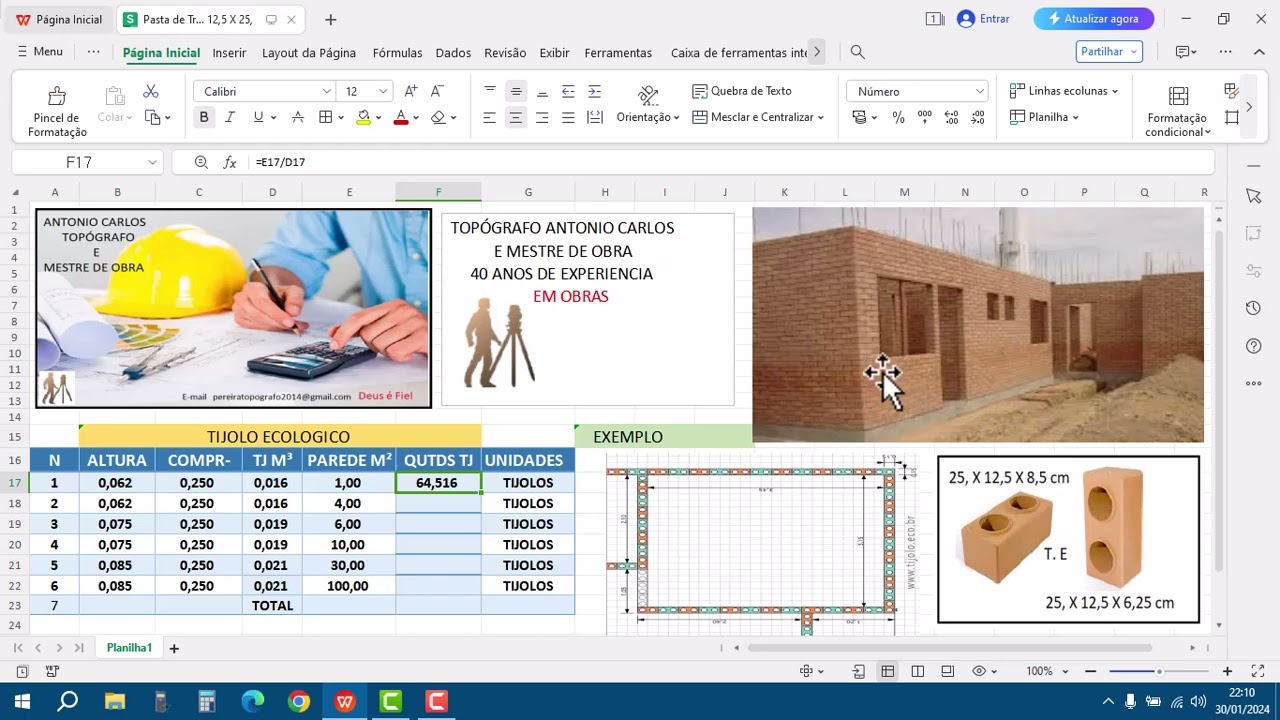Open the font name Calibri dropdown
The height and width of the screenshot is (720, 1280).
326,91
